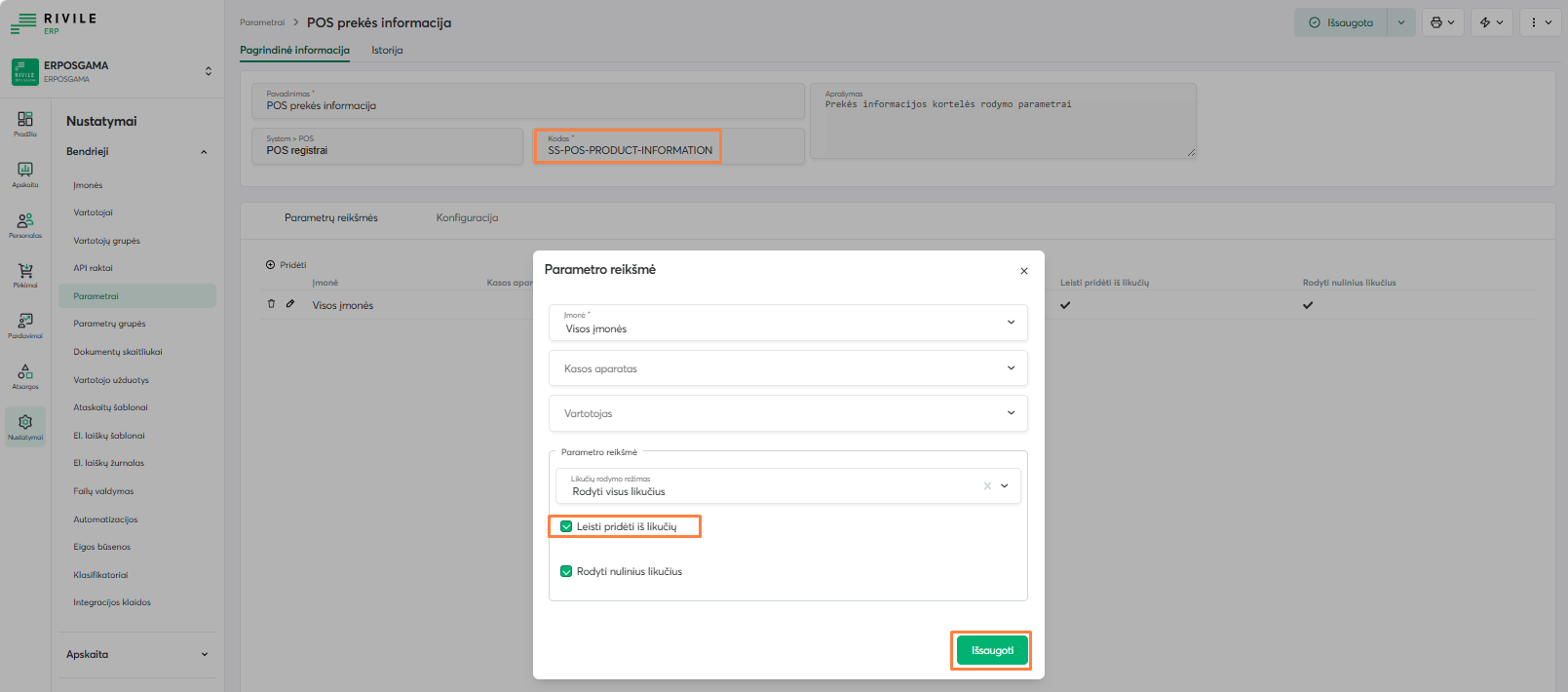Open the Parametrų reikšmės tab
The width and height of the screenshot is (1568, 692).
[x=331, y=217]
